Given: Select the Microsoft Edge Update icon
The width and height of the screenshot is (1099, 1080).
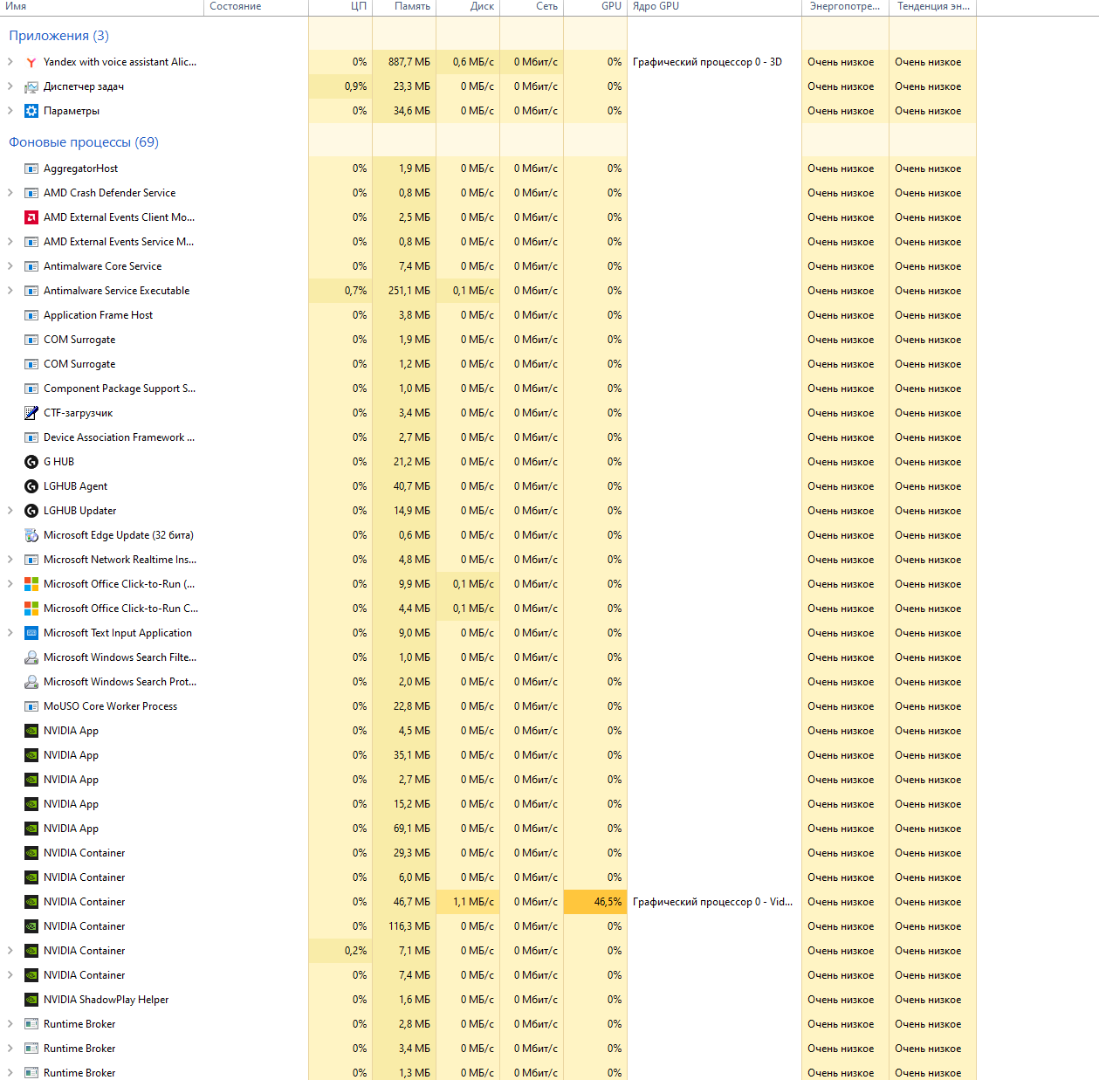Looking at the screenshot, I should coord(31,535).
